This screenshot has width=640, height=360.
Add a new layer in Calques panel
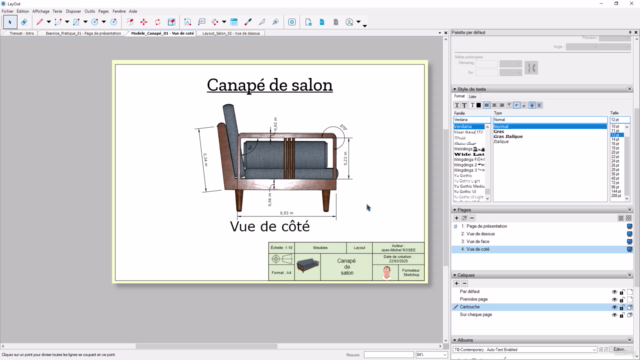click(x=456, y=283)
